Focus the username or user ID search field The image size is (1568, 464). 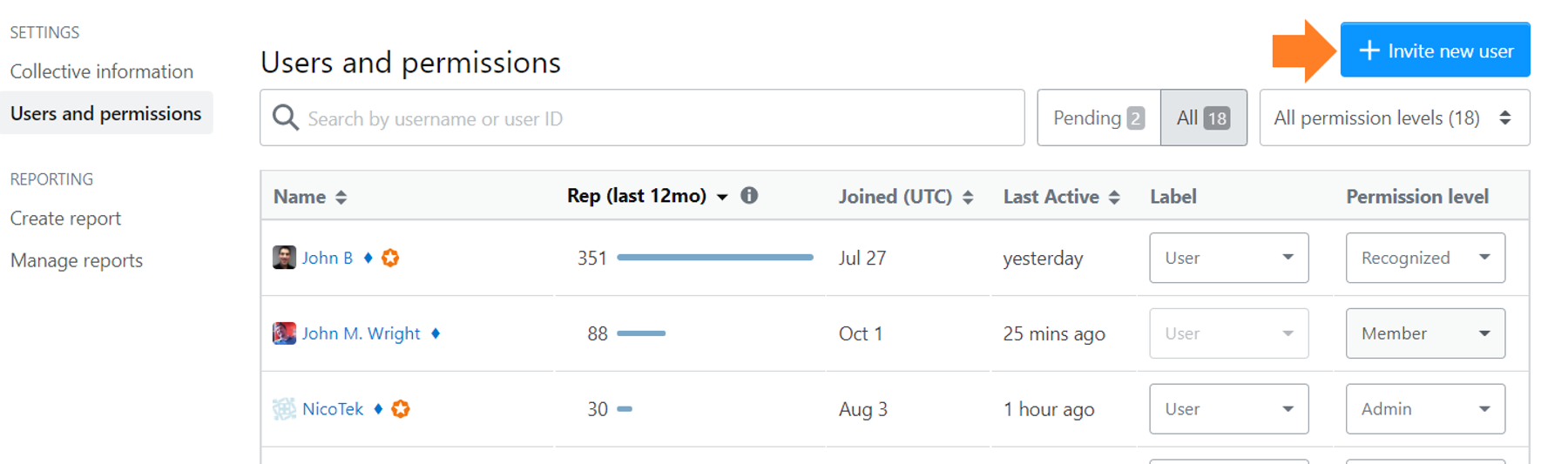point(642,118)
